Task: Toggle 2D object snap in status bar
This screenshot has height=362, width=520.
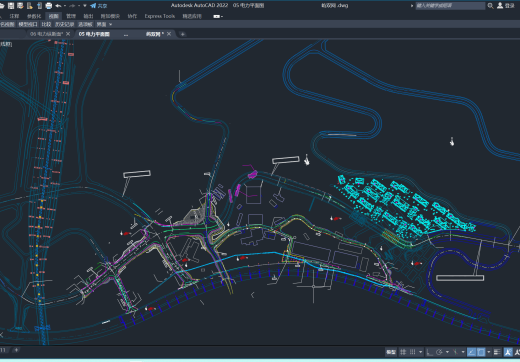Action: point(481,352)
